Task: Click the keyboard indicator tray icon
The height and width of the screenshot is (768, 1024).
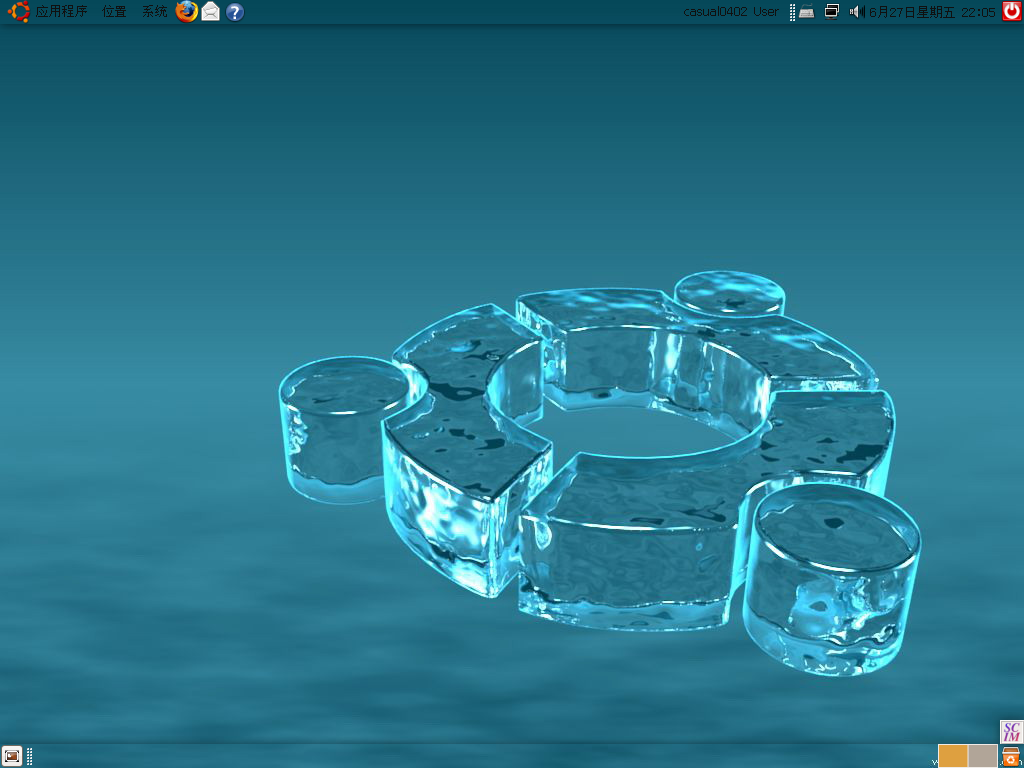Action: (807, 12)
